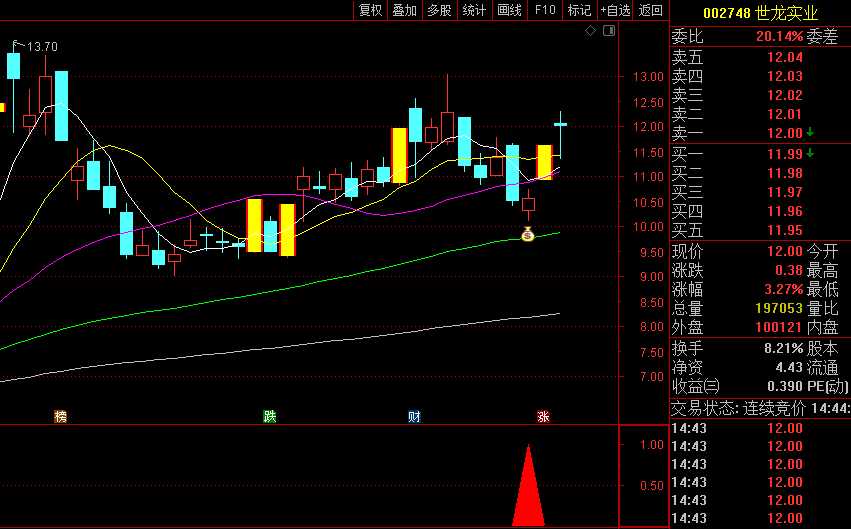Open the 统计 statistics option
Image resolution: width=851 pixels, height=529 pixels.
474,10
